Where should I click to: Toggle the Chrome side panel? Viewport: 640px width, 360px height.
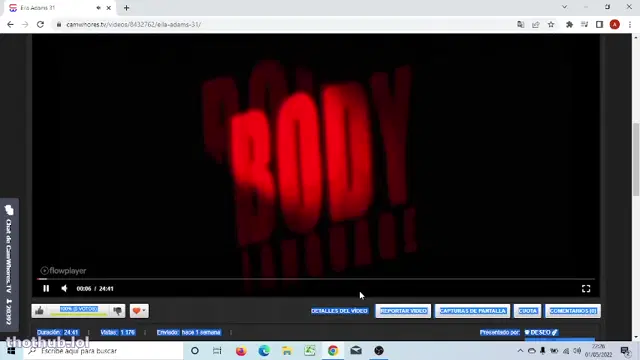[599, 24]
